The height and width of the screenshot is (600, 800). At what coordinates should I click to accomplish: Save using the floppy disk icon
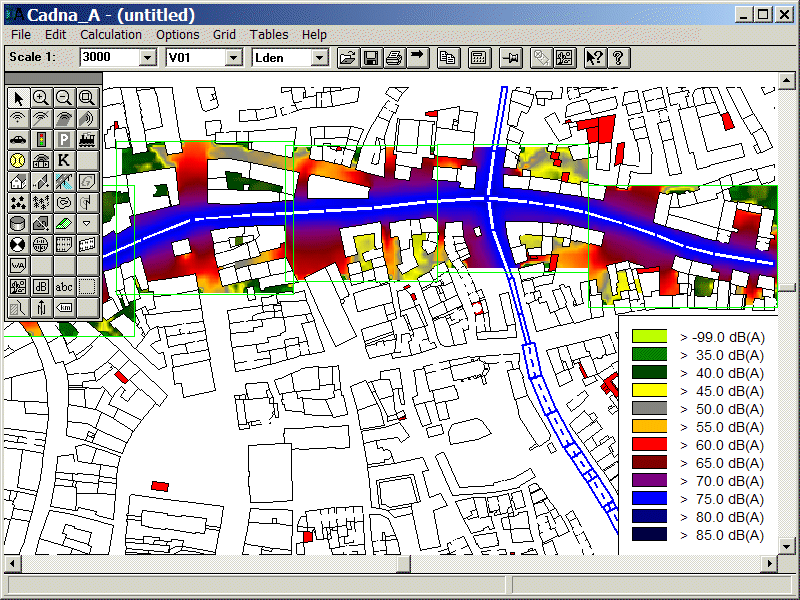tap(371, 58)
